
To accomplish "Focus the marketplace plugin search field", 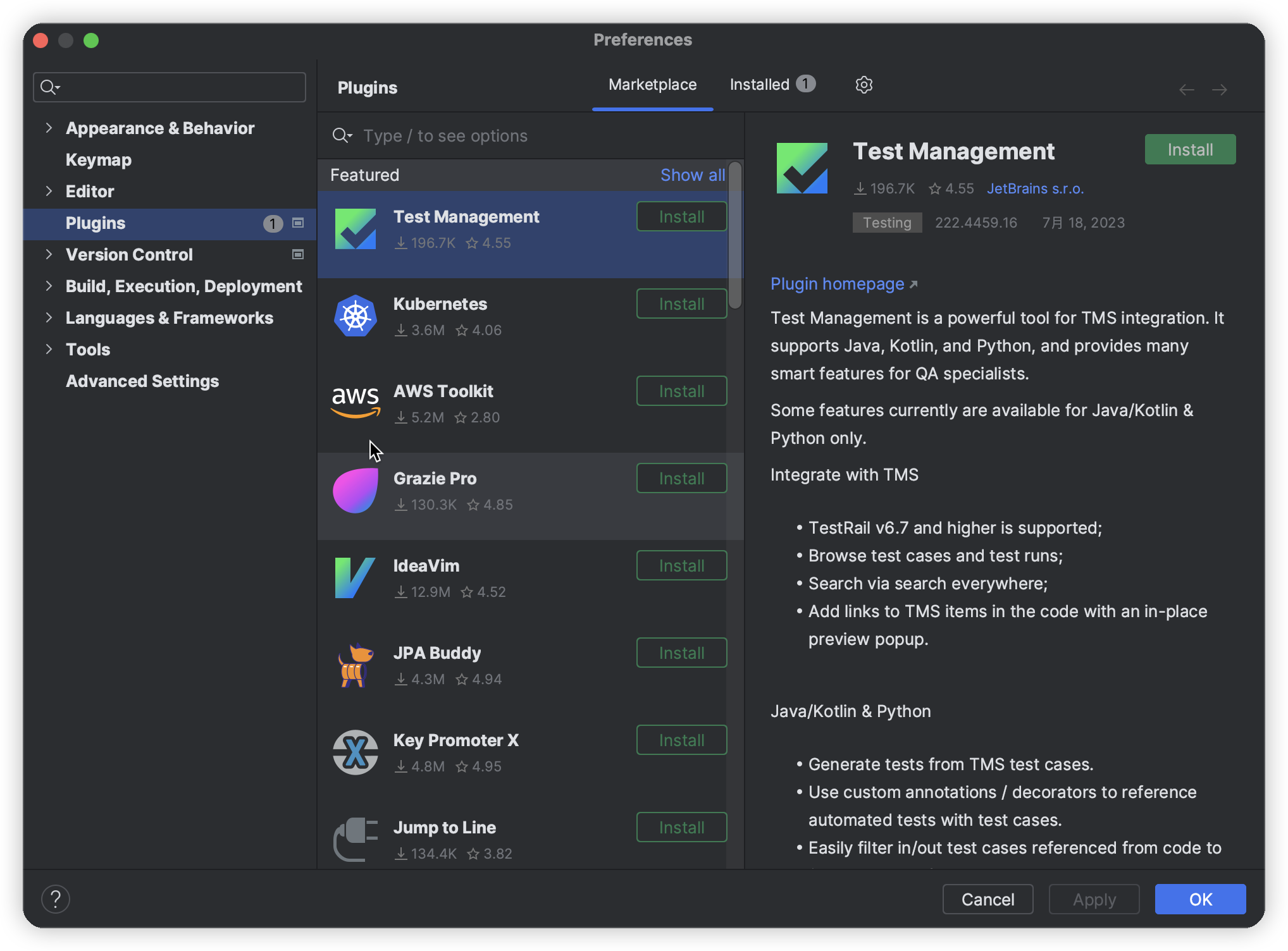I will [x=531, y=136].
